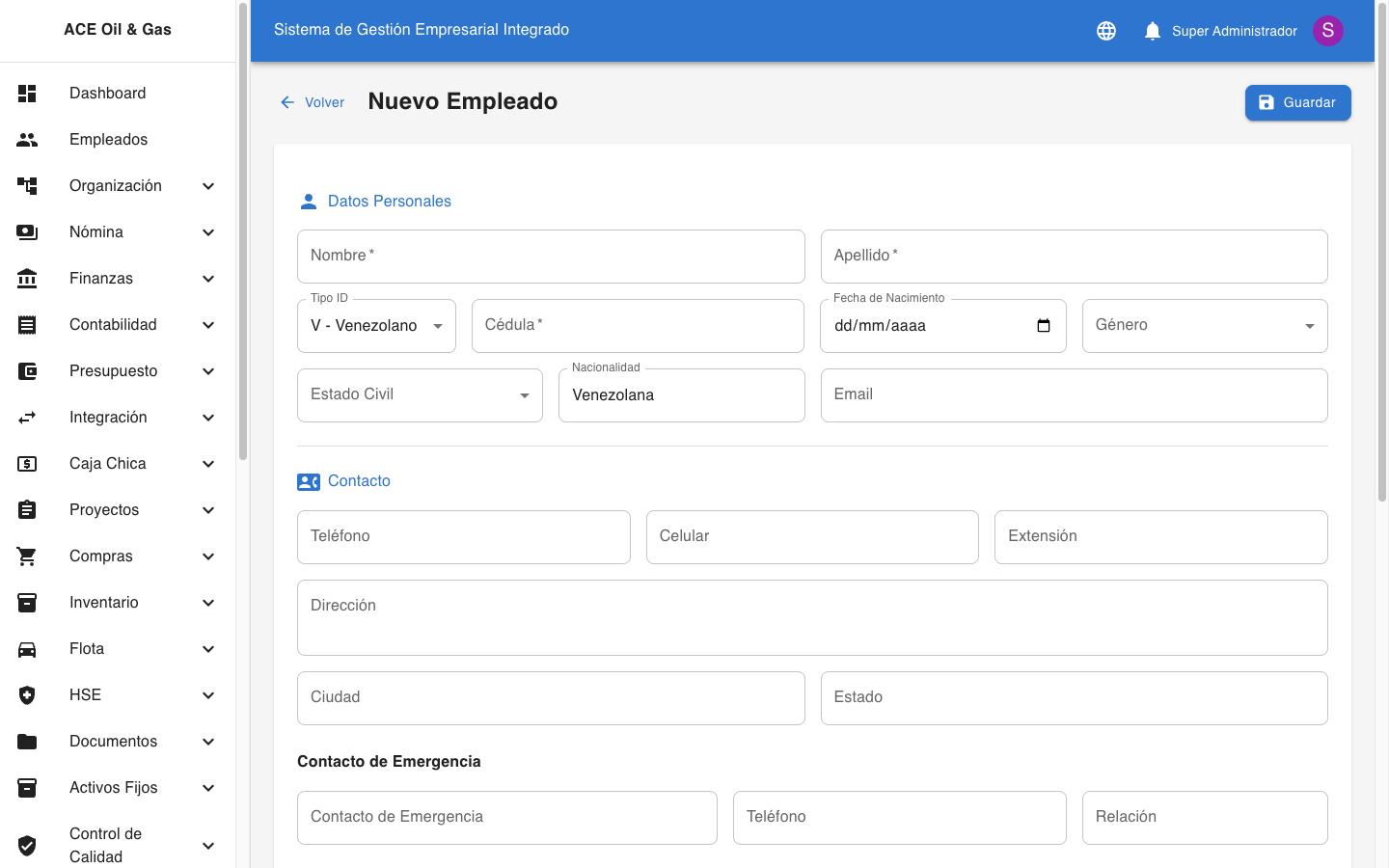Click the Compras shopping cart icon
The width and height of the screenshot is (1389, 868).
(x=27, y=556)
